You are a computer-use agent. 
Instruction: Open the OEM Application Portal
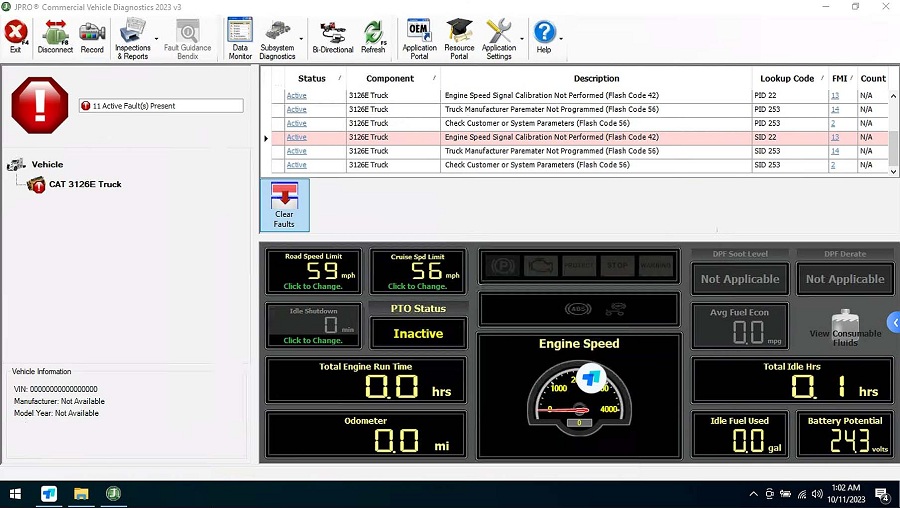coord(419,38)
